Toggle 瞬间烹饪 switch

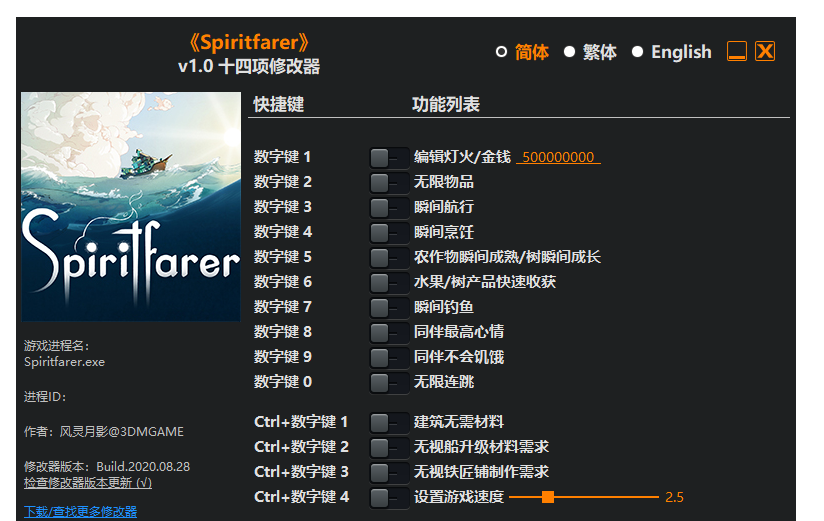pos(389,232)
